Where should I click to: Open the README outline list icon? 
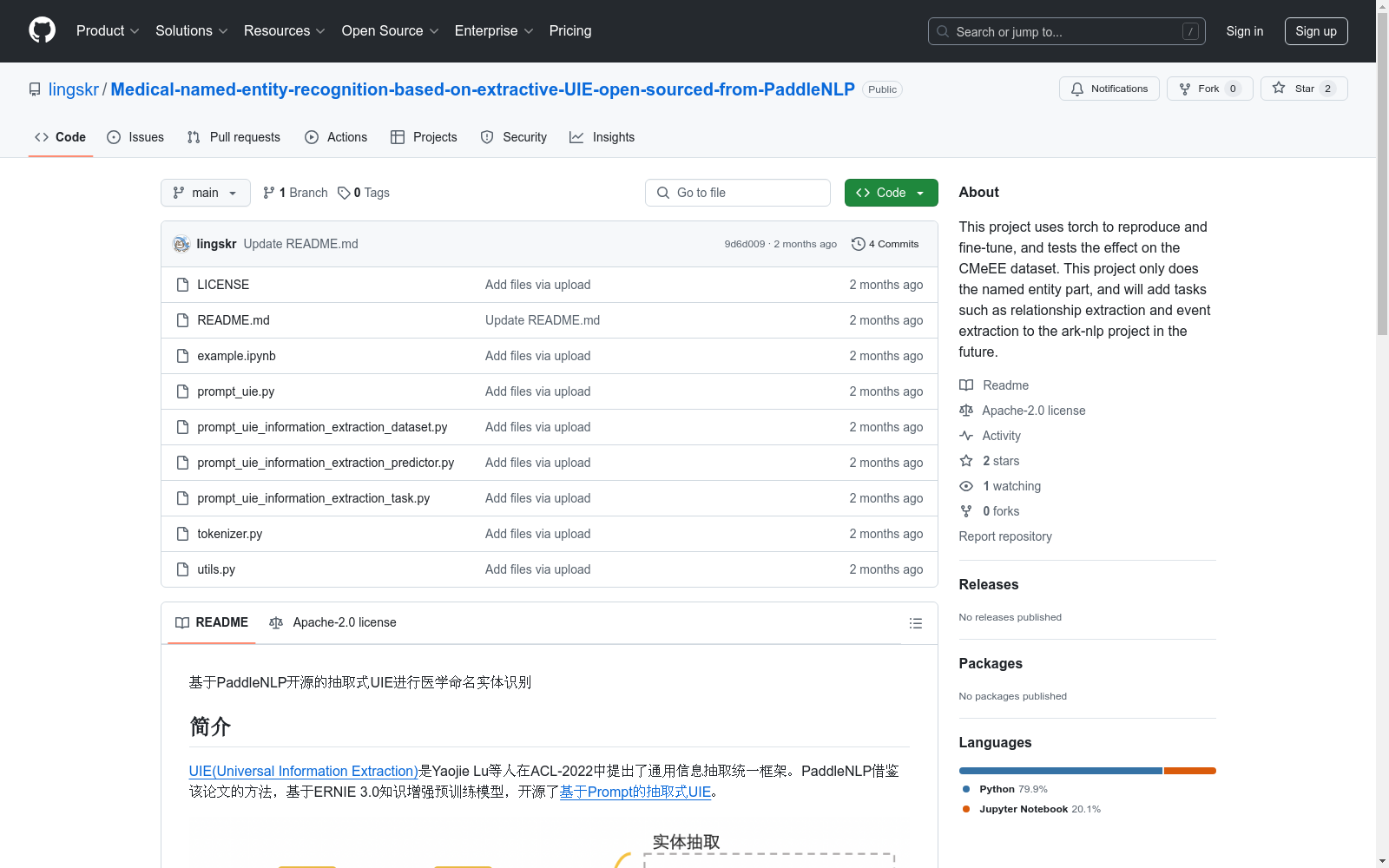[916, 623]
